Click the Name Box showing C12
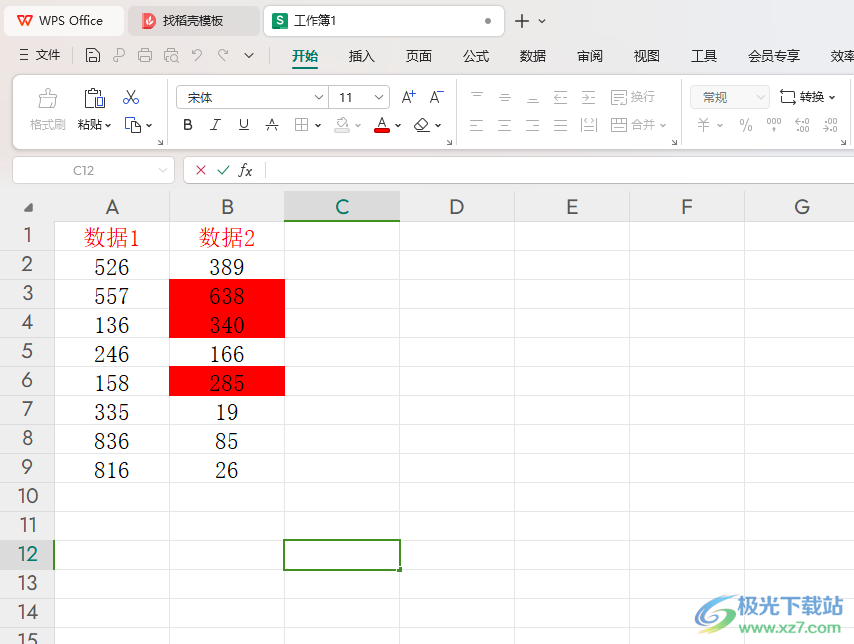 [93, 171]
